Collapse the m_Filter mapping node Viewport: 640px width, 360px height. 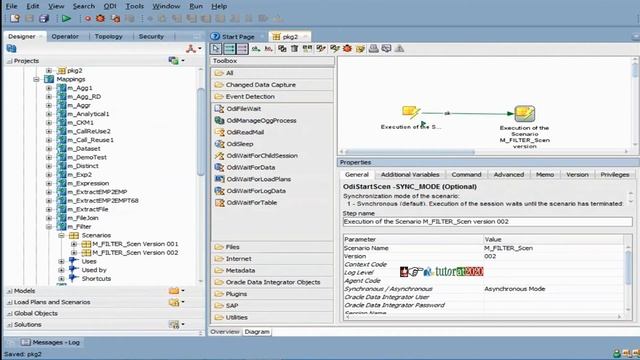[49, 227]
